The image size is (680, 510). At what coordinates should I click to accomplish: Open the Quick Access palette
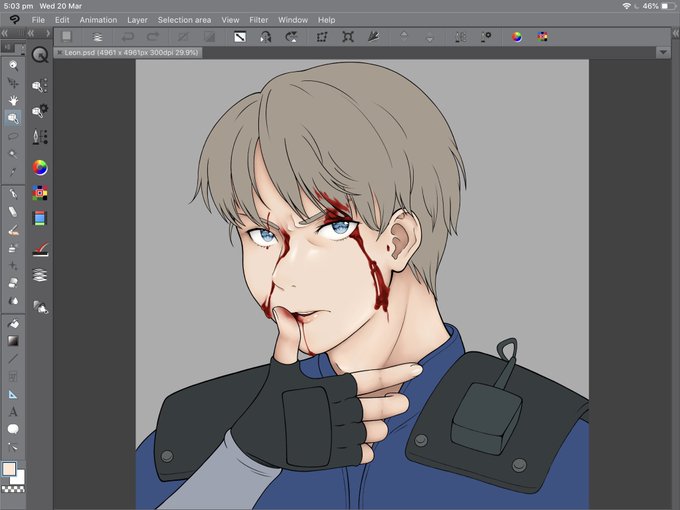(x=40, y=55)
